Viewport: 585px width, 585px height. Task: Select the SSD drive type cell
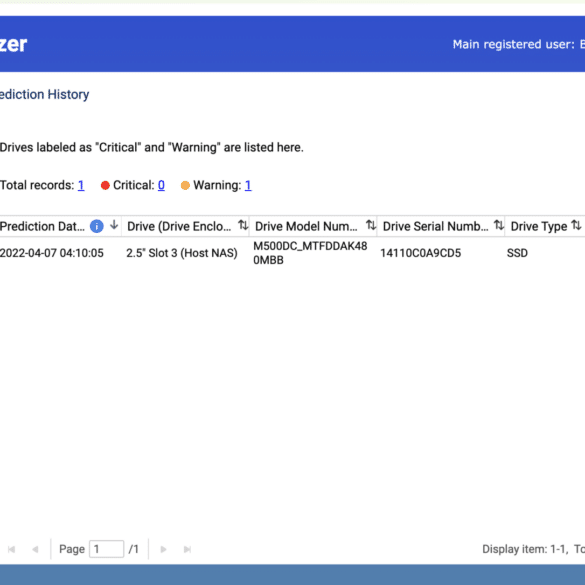click(x=517, y=253)
